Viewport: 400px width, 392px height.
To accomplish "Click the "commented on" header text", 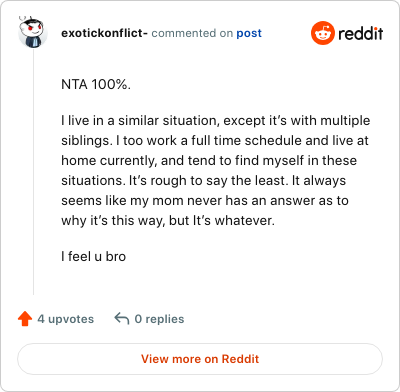I will (x=192, y=33).
